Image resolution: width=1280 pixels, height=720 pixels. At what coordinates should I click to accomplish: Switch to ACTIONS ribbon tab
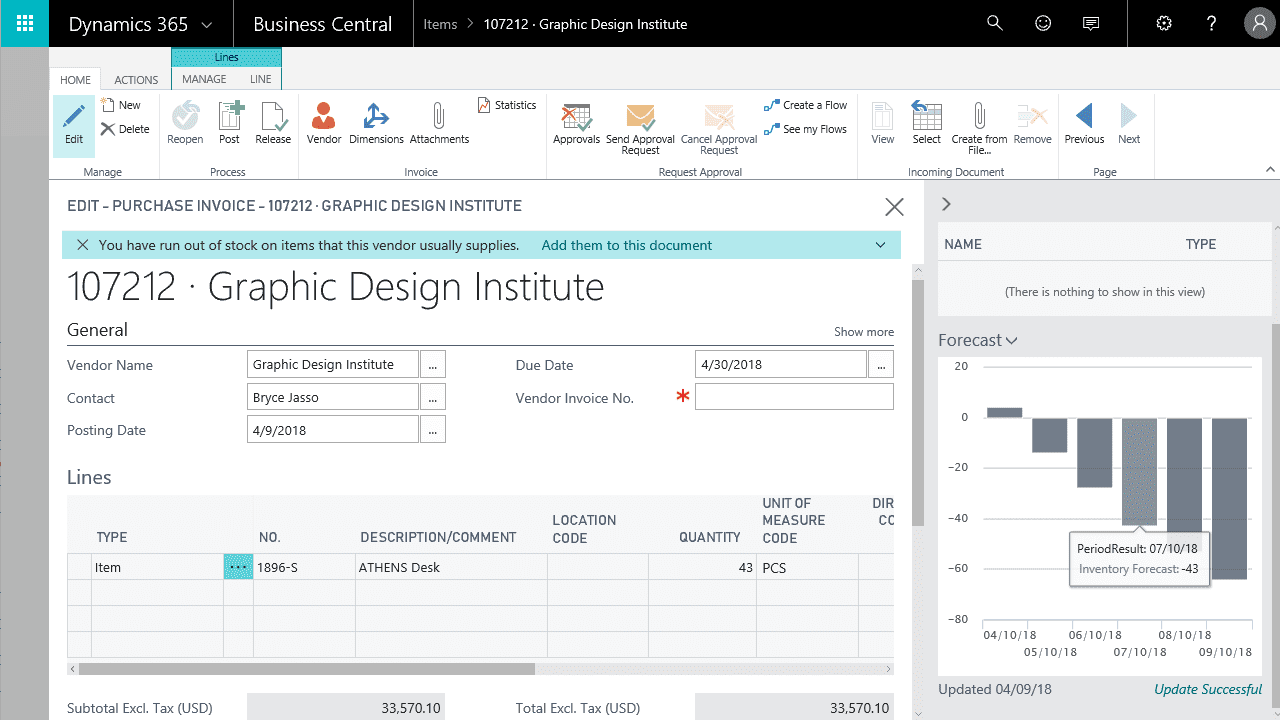click(x=136, y=80)
